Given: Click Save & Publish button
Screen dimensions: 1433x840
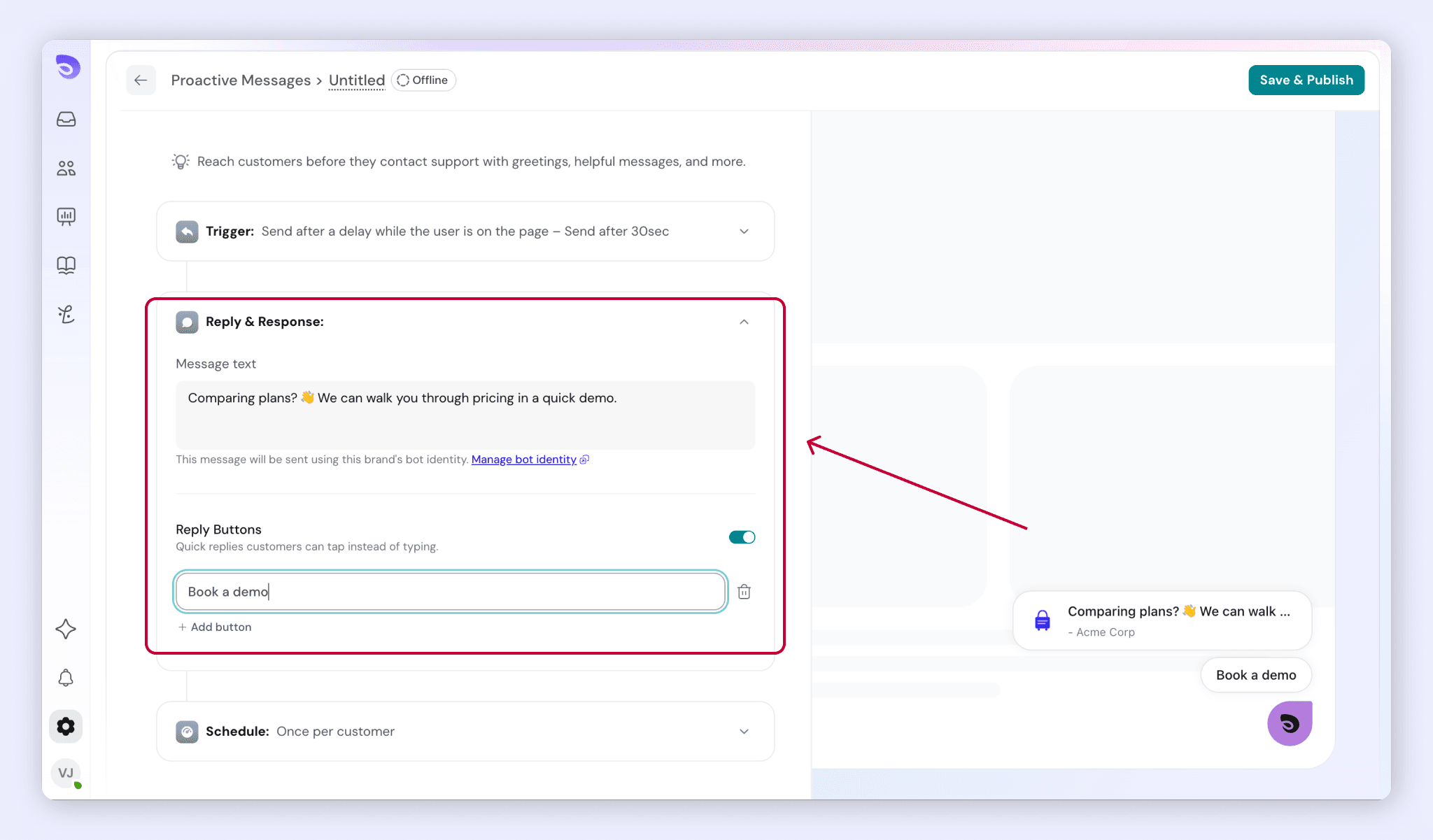Looking at the screenshot, I should pos(1306,80).
